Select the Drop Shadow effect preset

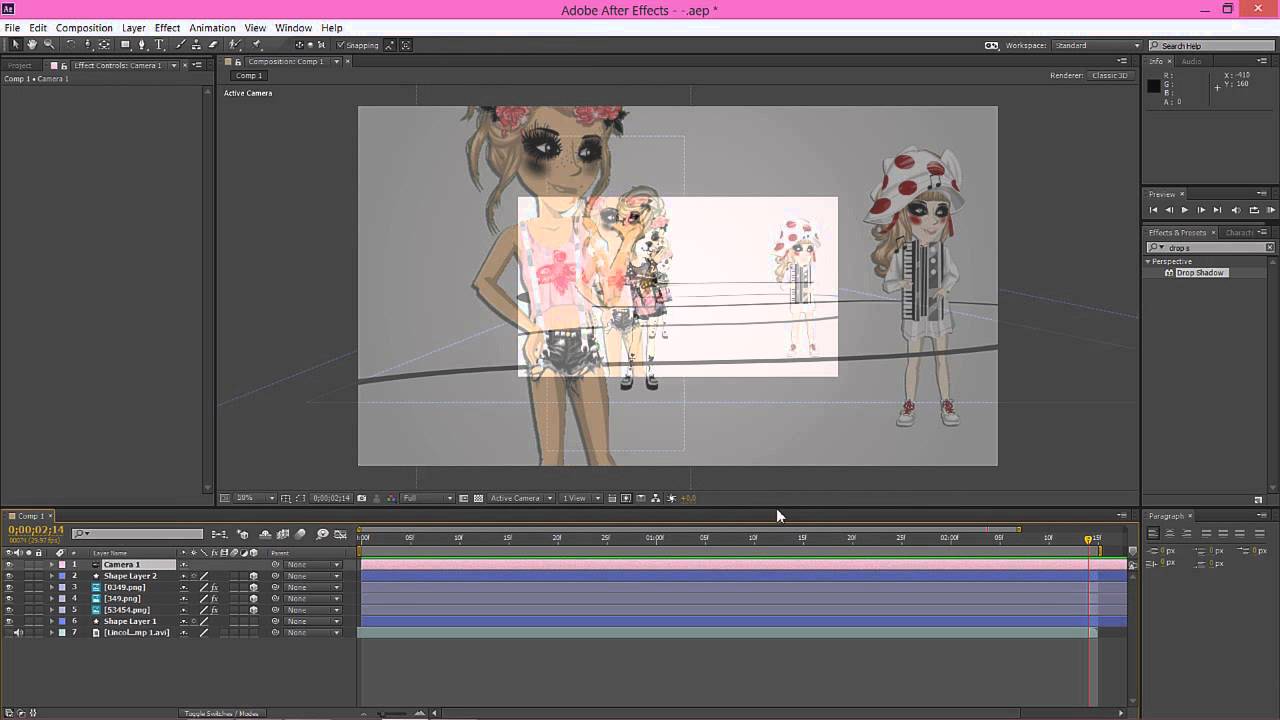(x=1199, y=273)
